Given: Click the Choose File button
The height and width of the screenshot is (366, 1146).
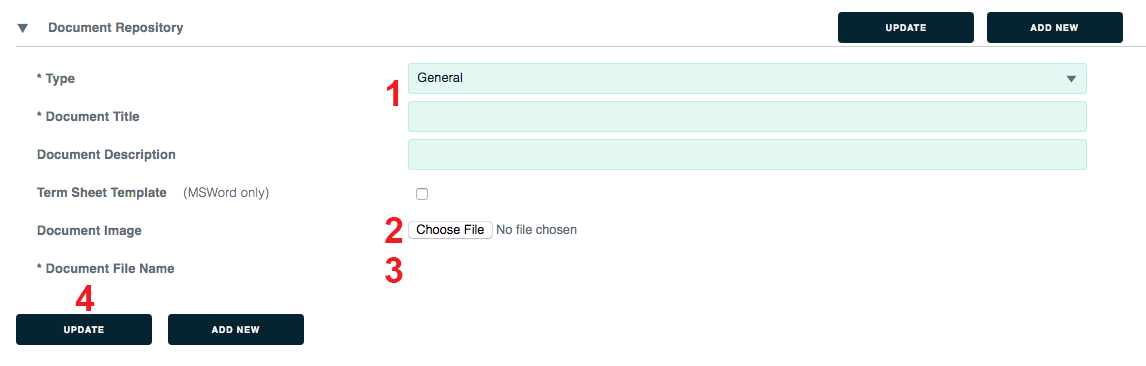Looking at the screenshot, I should click(450, 230).
